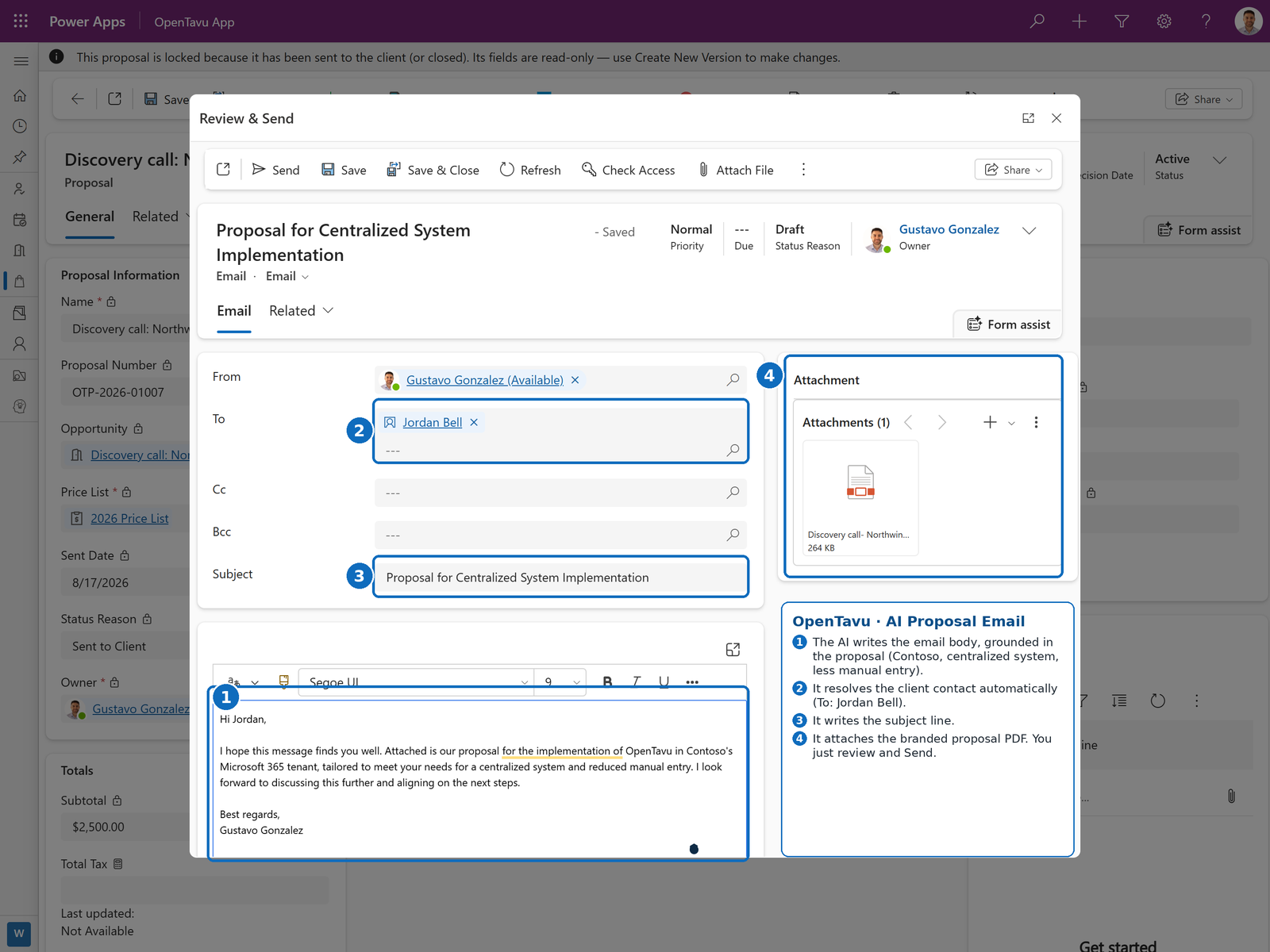Screen dimensions: 1270x952
Task: Open the 2026 Price List link
Action: 129,518
